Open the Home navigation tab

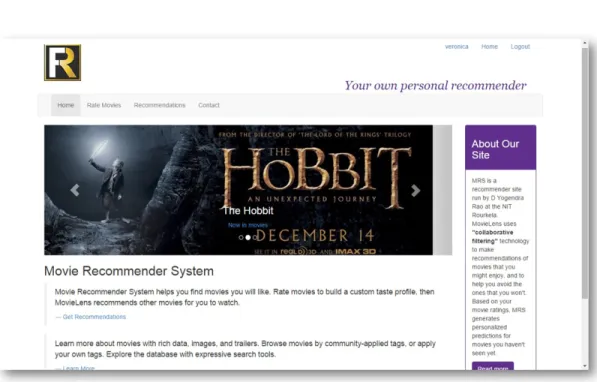click(x=65, y=105)
